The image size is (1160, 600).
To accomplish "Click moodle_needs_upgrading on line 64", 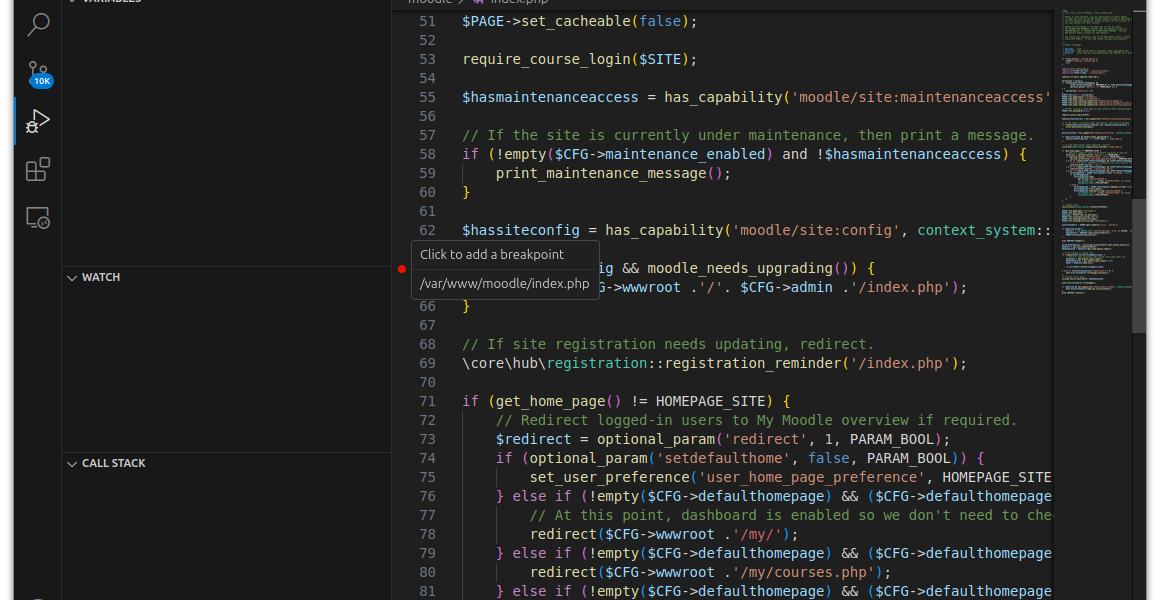I will pos(741,268).
